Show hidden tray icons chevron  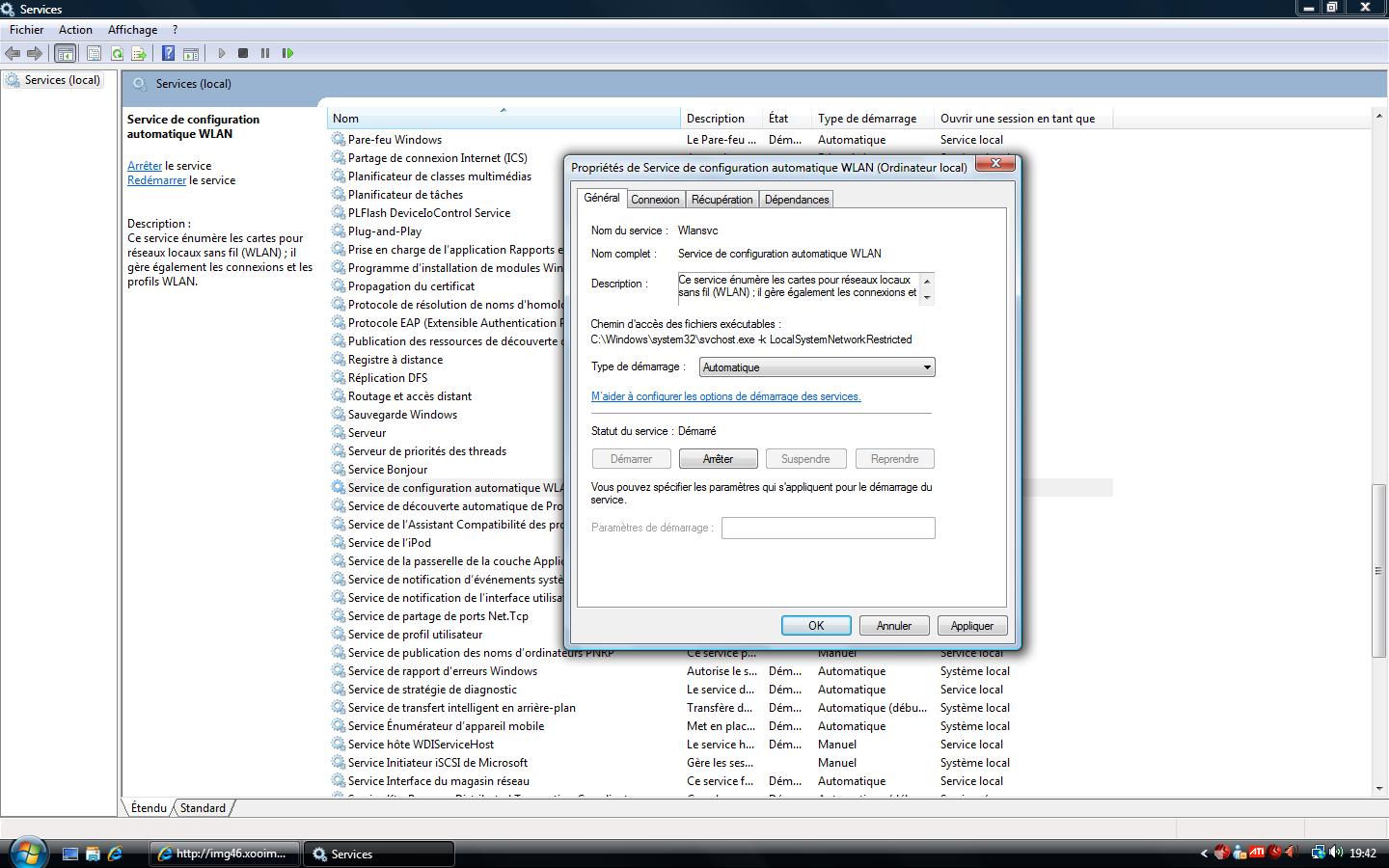pos(1204,854)
